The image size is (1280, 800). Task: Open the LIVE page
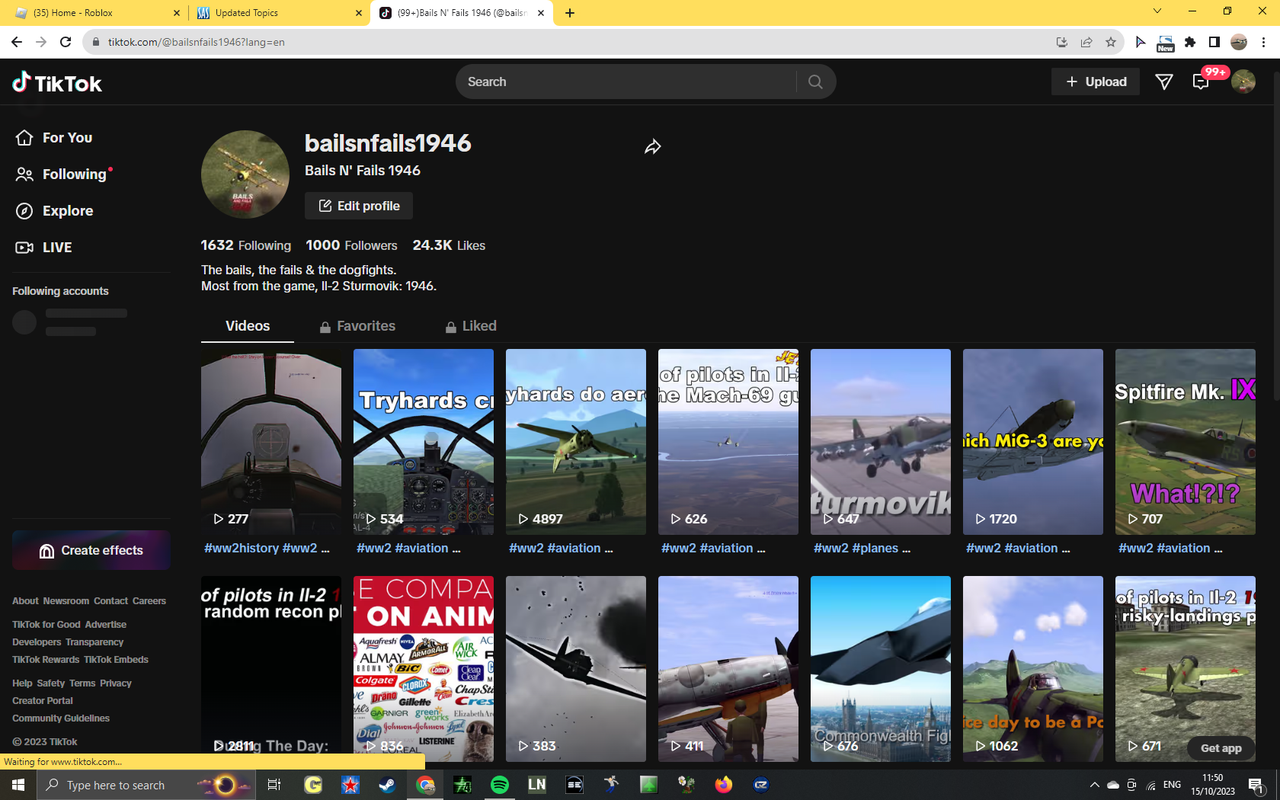[x=44, y=247]
